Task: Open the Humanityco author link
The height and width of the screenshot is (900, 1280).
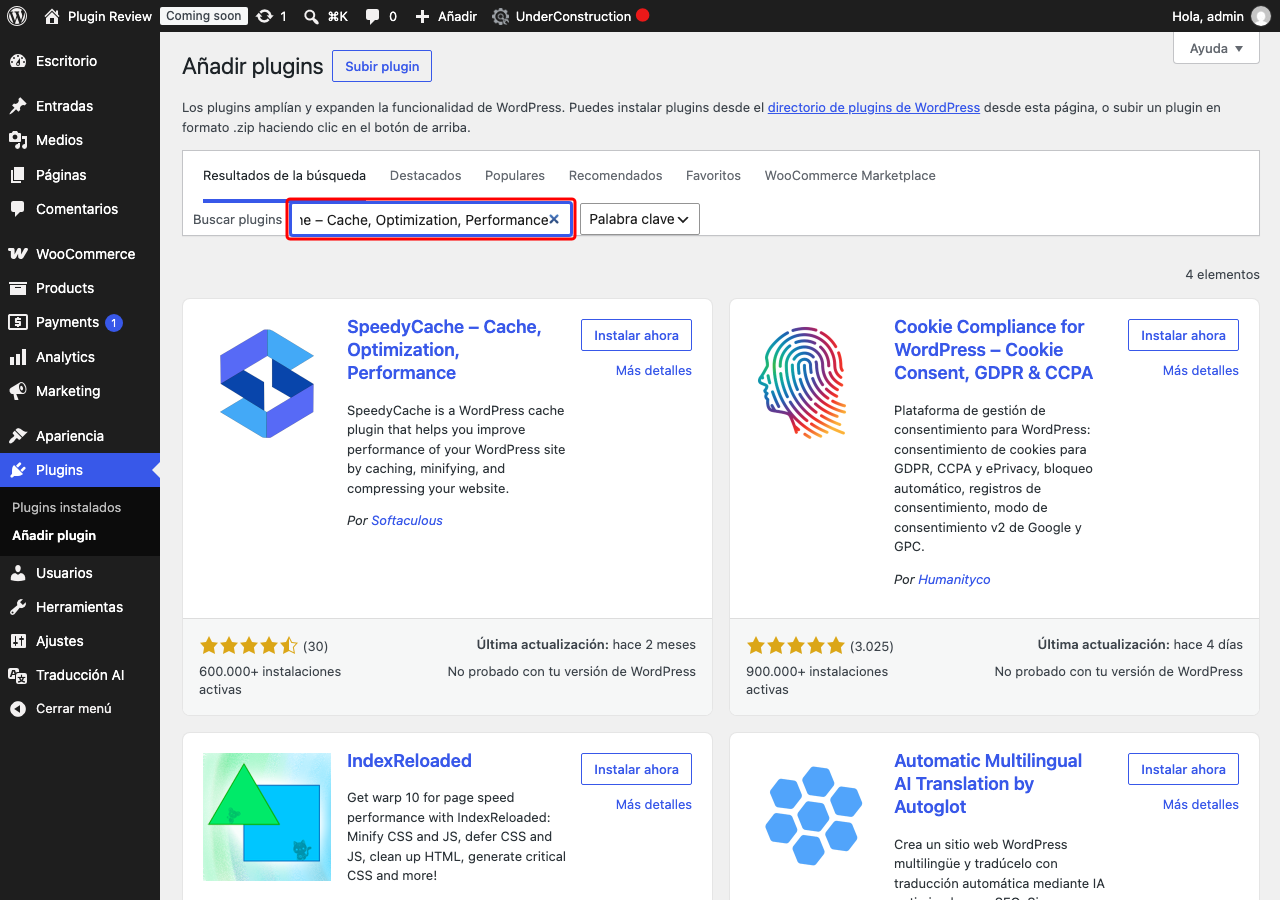Action: (954, 579)
